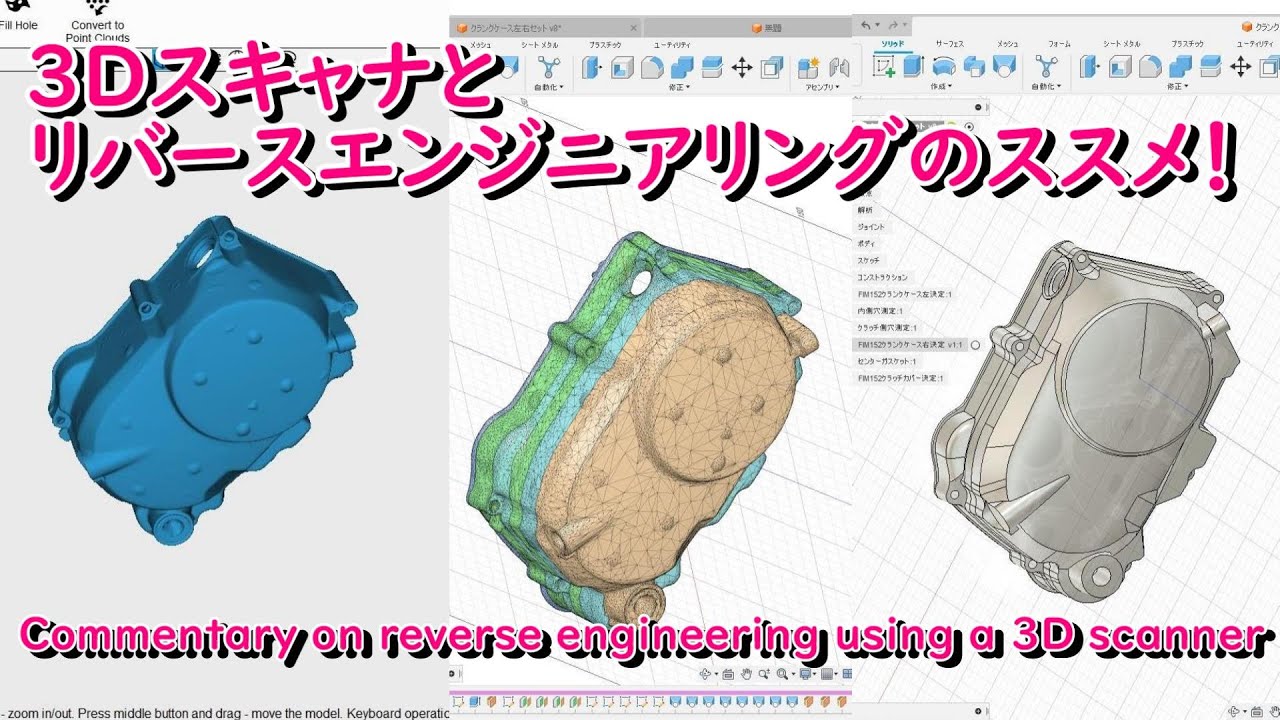The image size is (1280, 720).
Task: Switch to メッシュ tab in right window
Action: 1008,45
